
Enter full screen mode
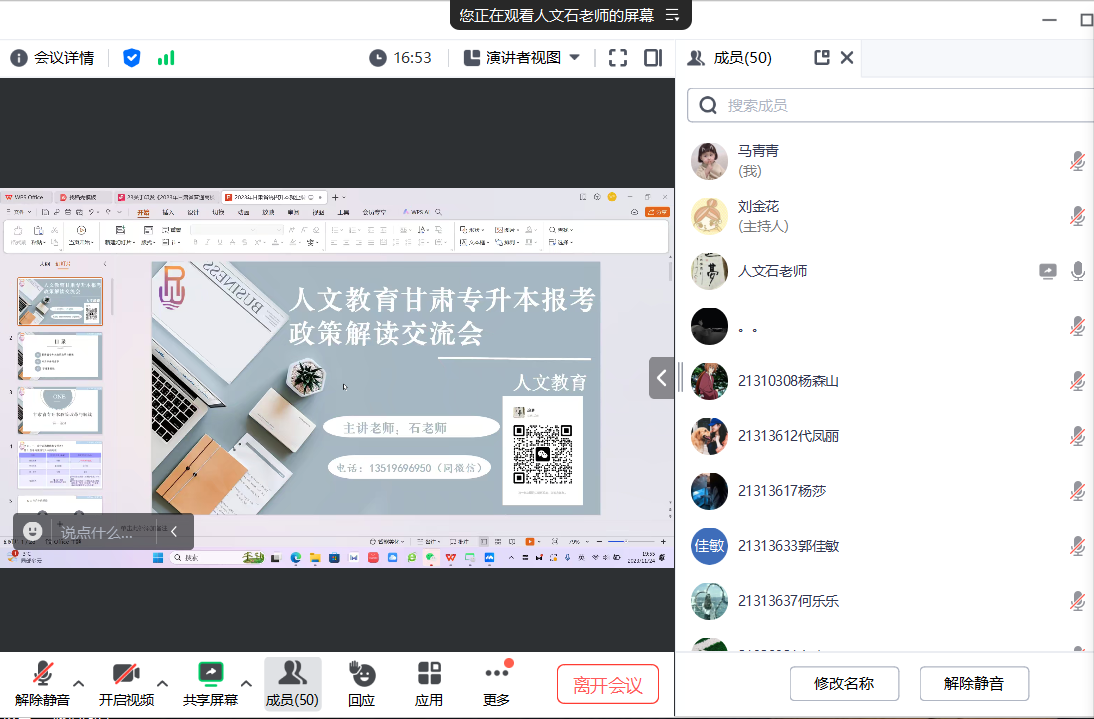[618, 58]
